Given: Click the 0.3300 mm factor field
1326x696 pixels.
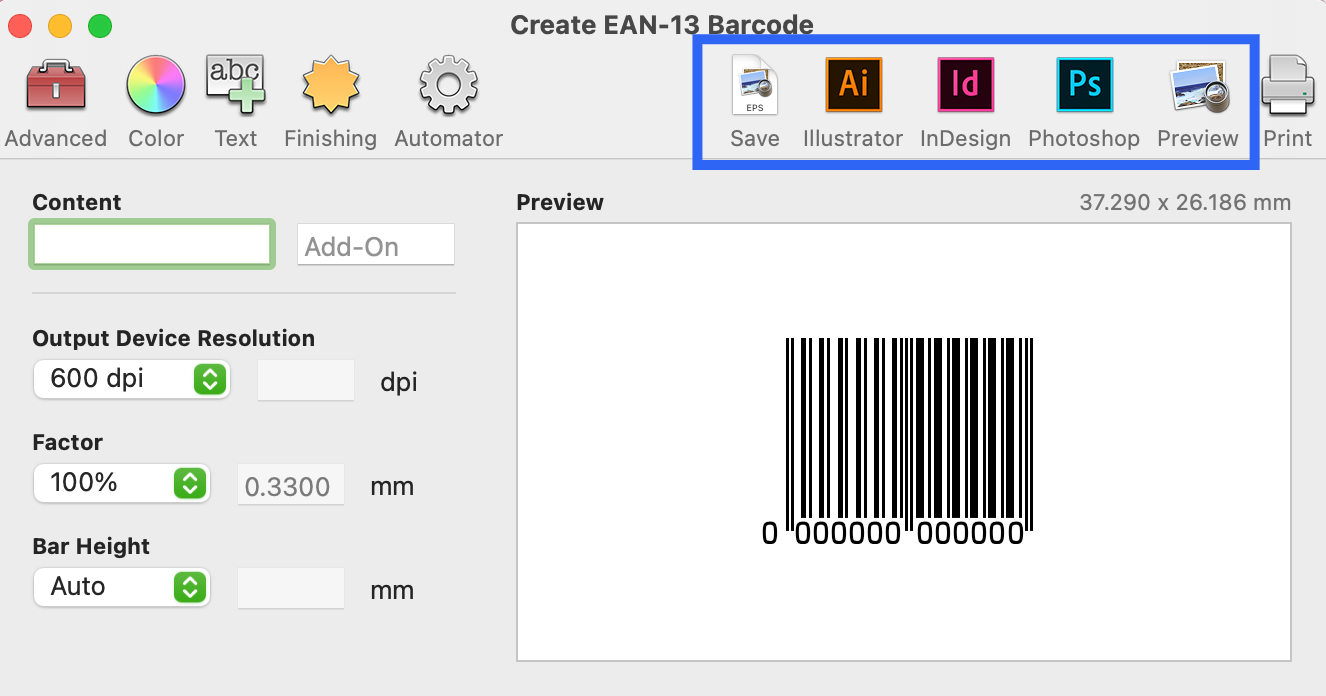Looking at the screenshot, I should (291, 485).
